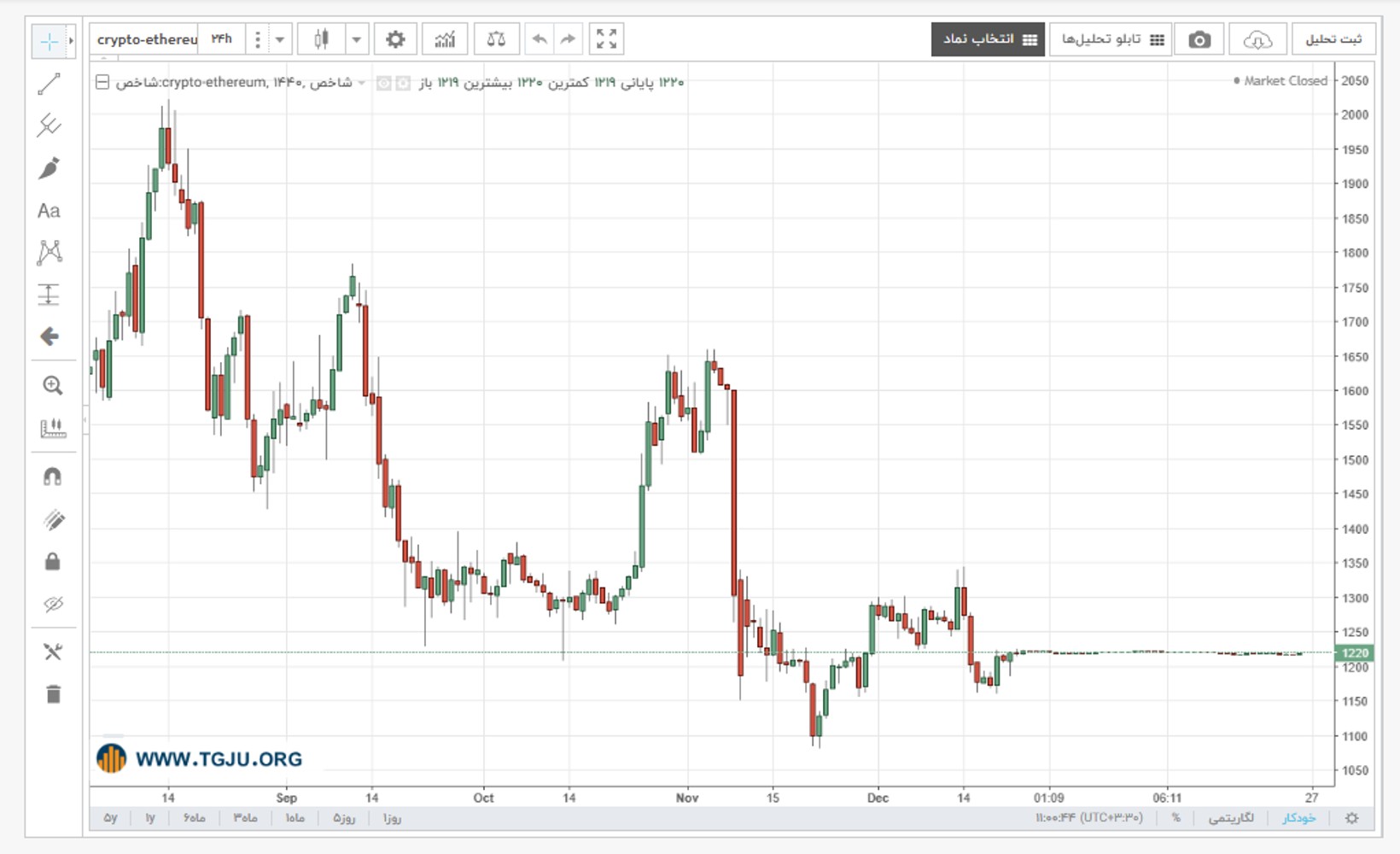Take a chart snapshot with the camera
Viewport: 1400px width, 854px height.
tap(1199, 39)
